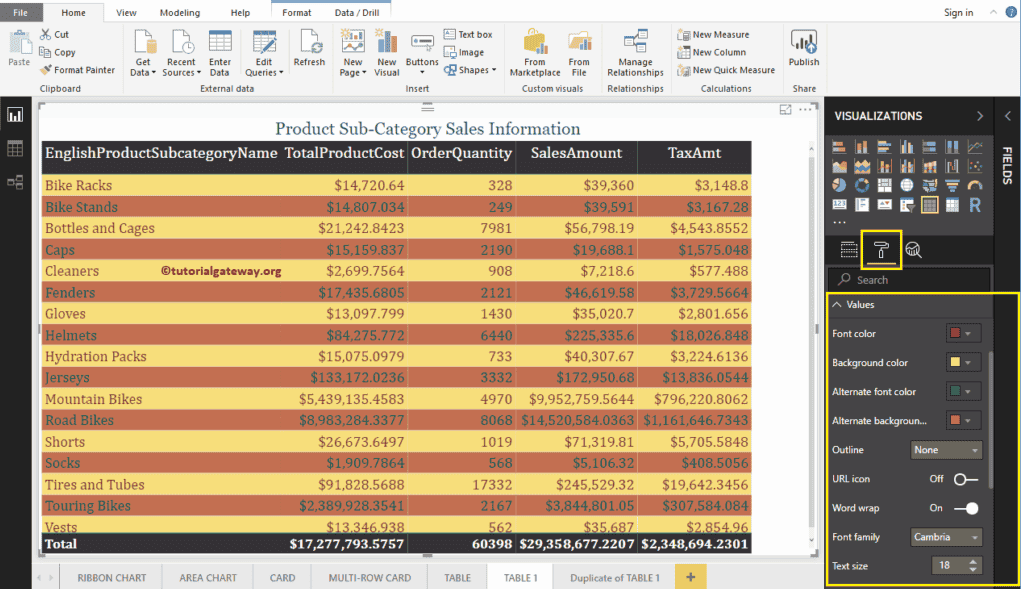Select the Matrix visualization icon
Screen dimensions: 1021x589
pos(952,204)
